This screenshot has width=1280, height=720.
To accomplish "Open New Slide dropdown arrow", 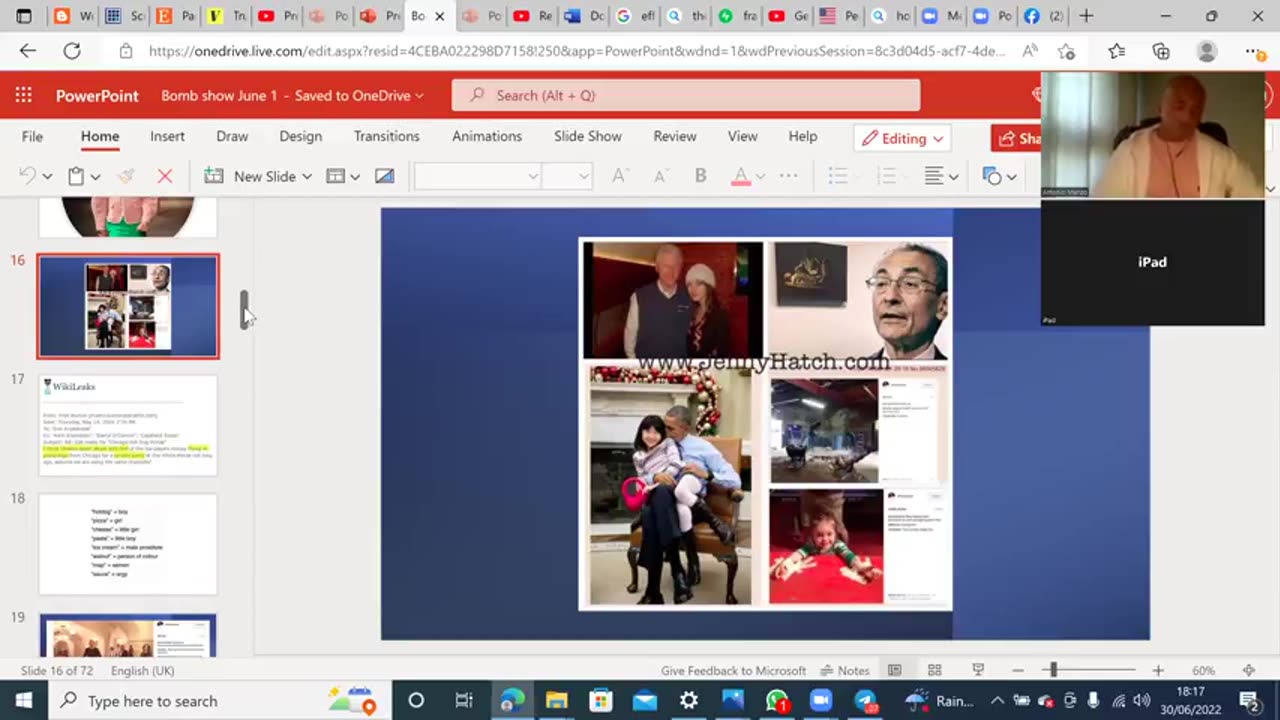I will click(306, 177).
